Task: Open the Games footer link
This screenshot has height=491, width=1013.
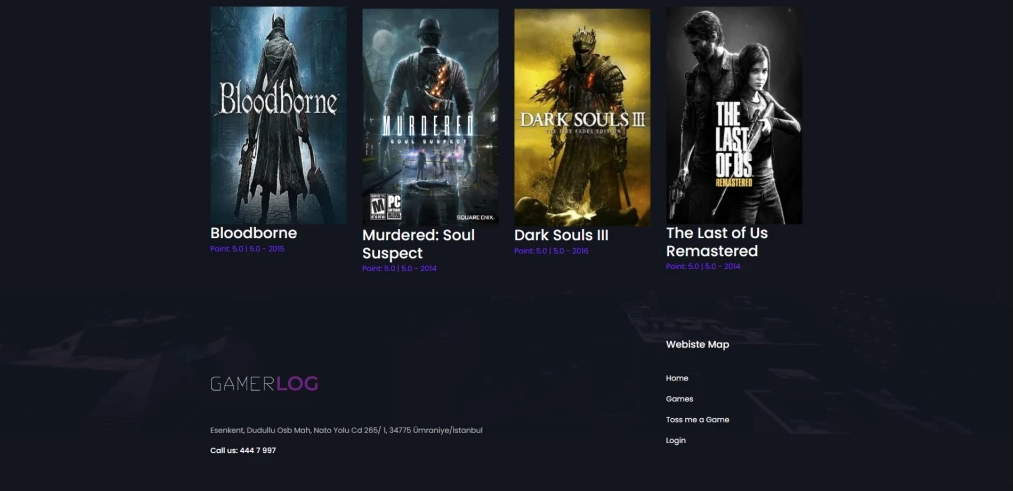Action: point(680,399)
